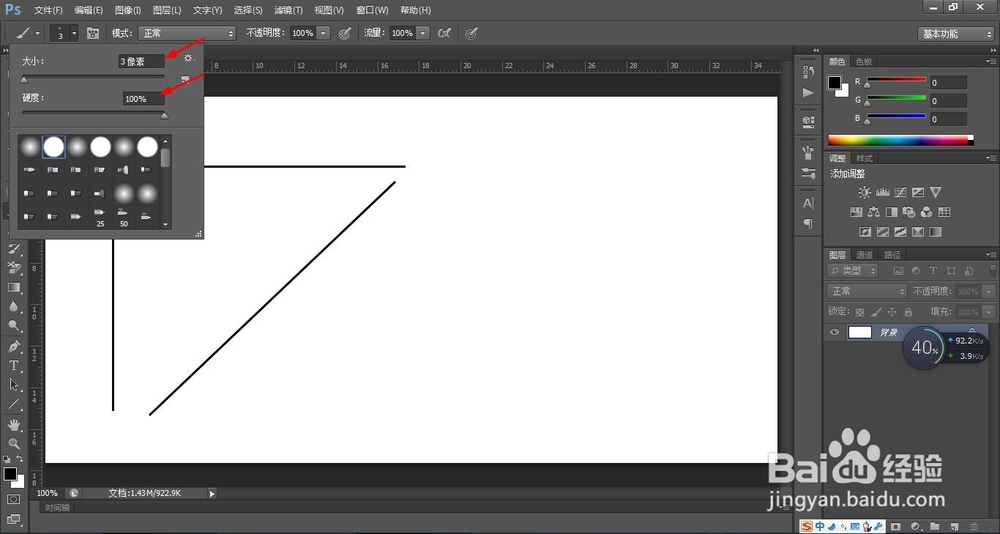Click the status bar document info arrow
This screenshot has height=534, width=1000.
[212, 493]
